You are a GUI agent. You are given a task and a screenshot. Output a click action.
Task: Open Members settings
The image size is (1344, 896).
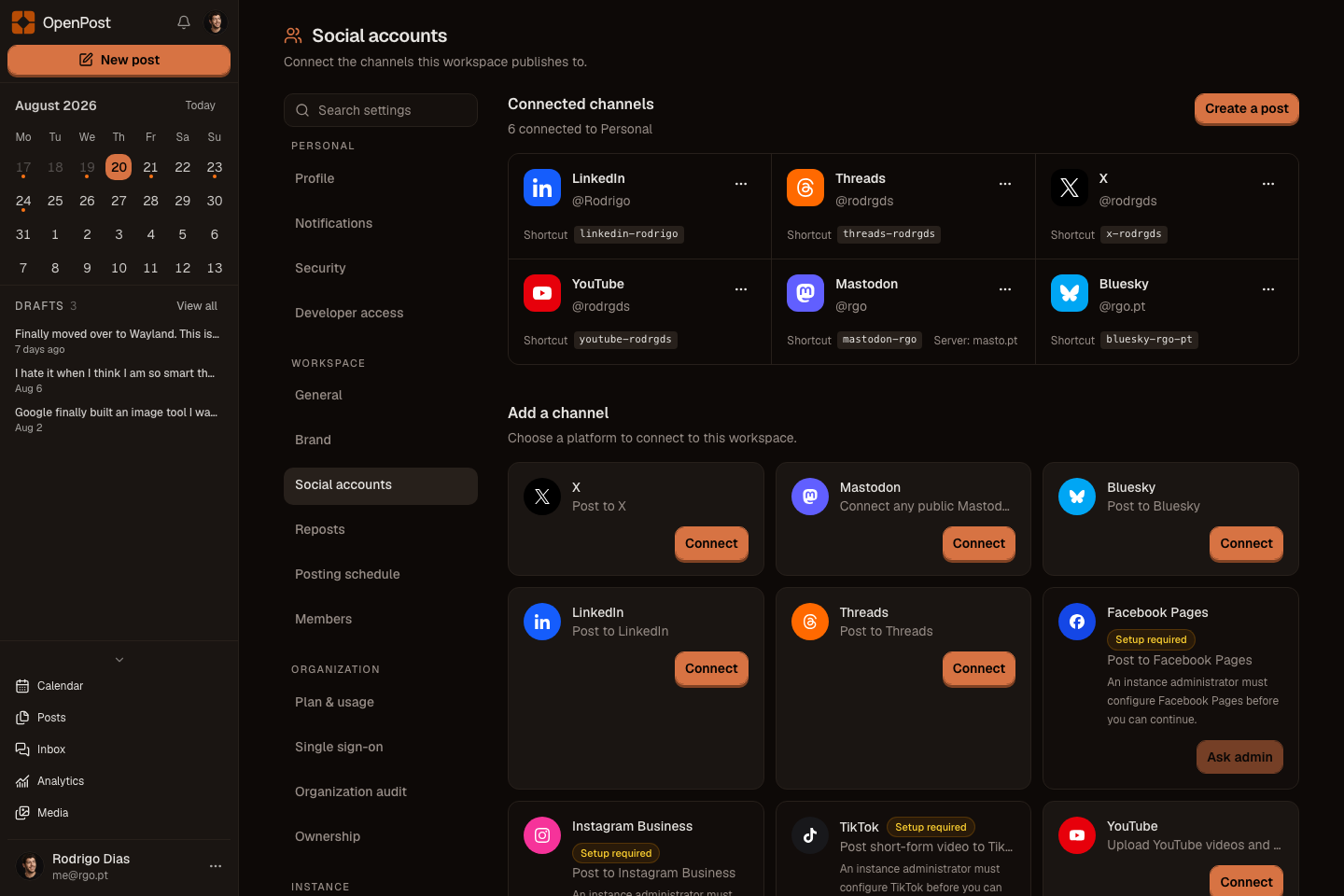(x=381, y=619)
